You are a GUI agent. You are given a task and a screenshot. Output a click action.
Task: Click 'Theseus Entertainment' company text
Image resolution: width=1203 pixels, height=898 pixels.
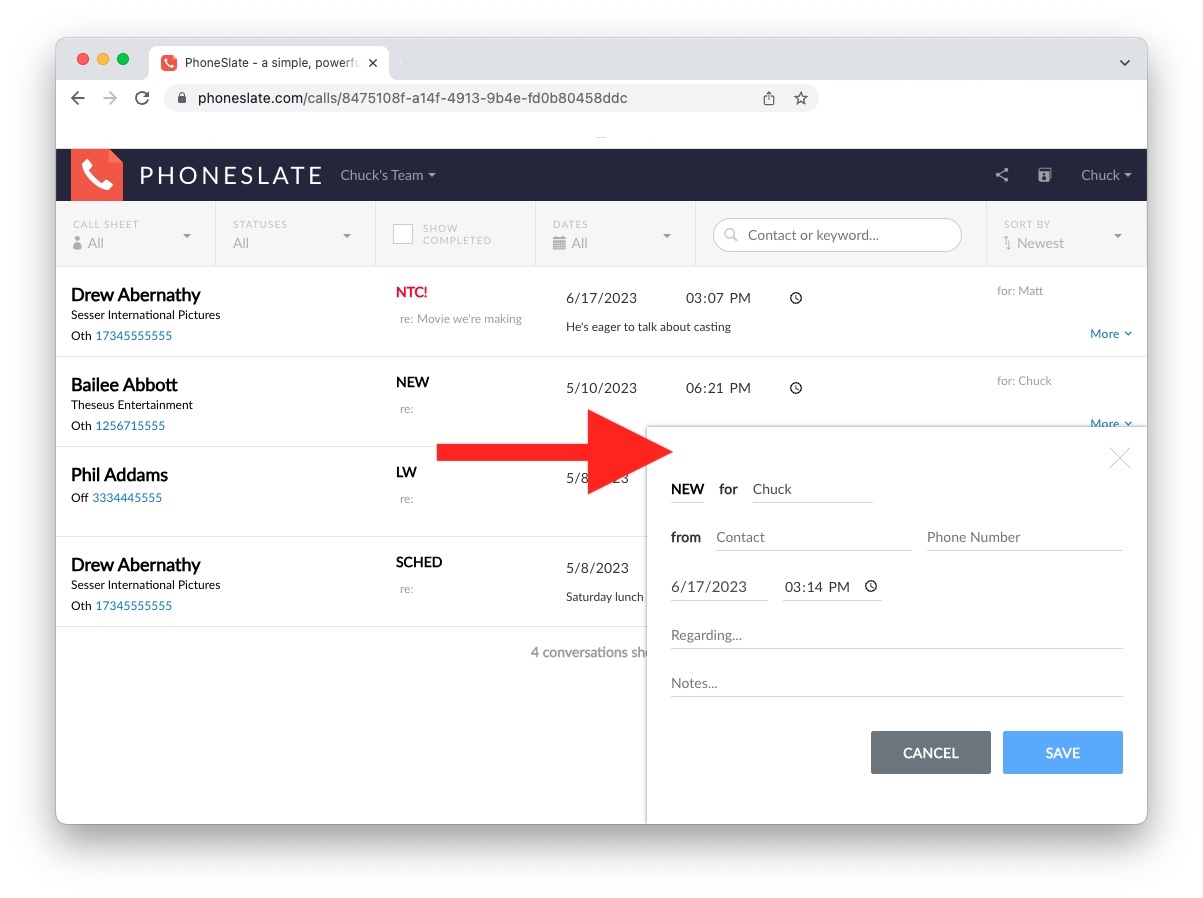pyautogui.click(x=132, y=405)
